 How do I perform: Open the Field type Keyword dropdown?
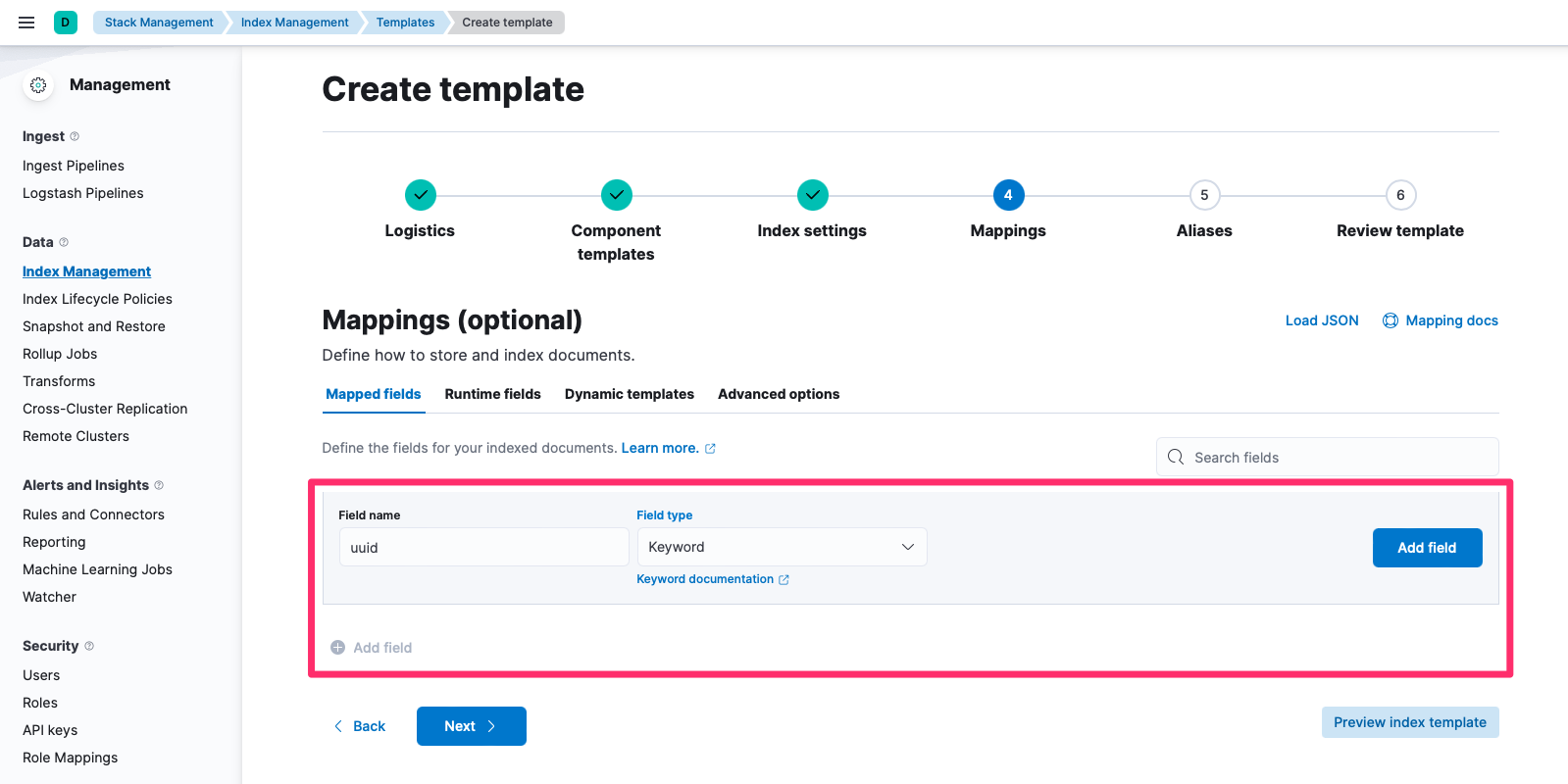coord(781,547)
